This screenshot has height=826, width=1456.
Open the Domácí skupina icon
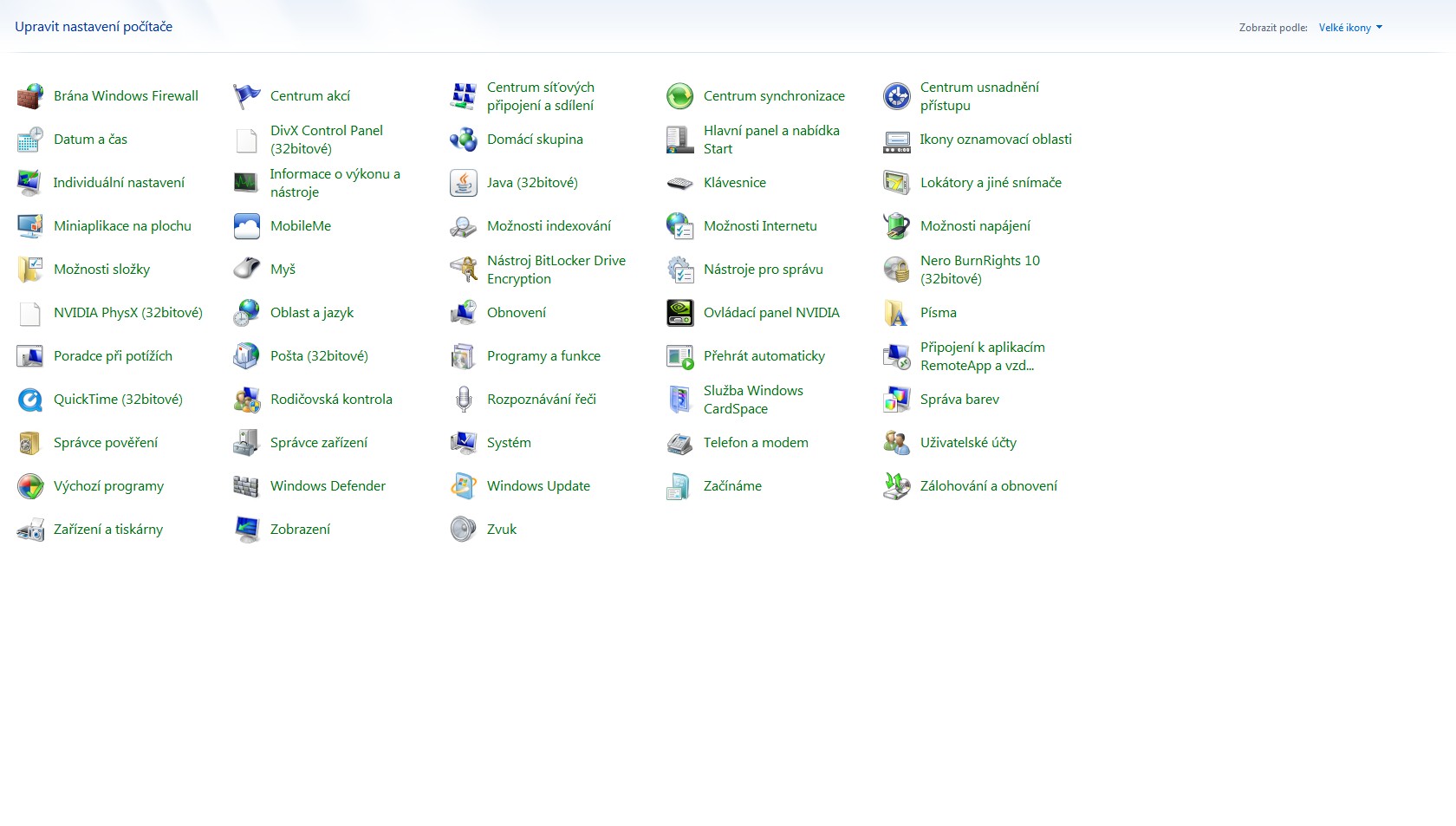point(464,140)
